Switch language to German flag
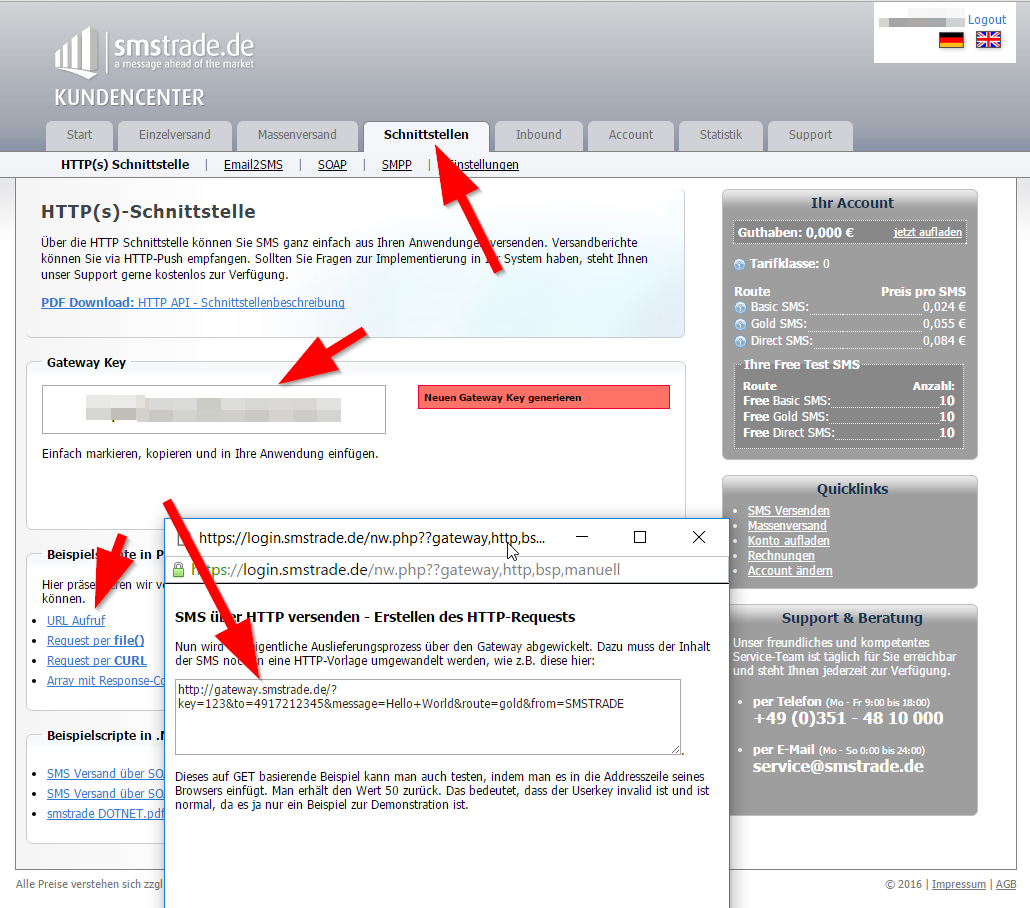The width and height of the screenshot is (1030, 908). point(951,40)
